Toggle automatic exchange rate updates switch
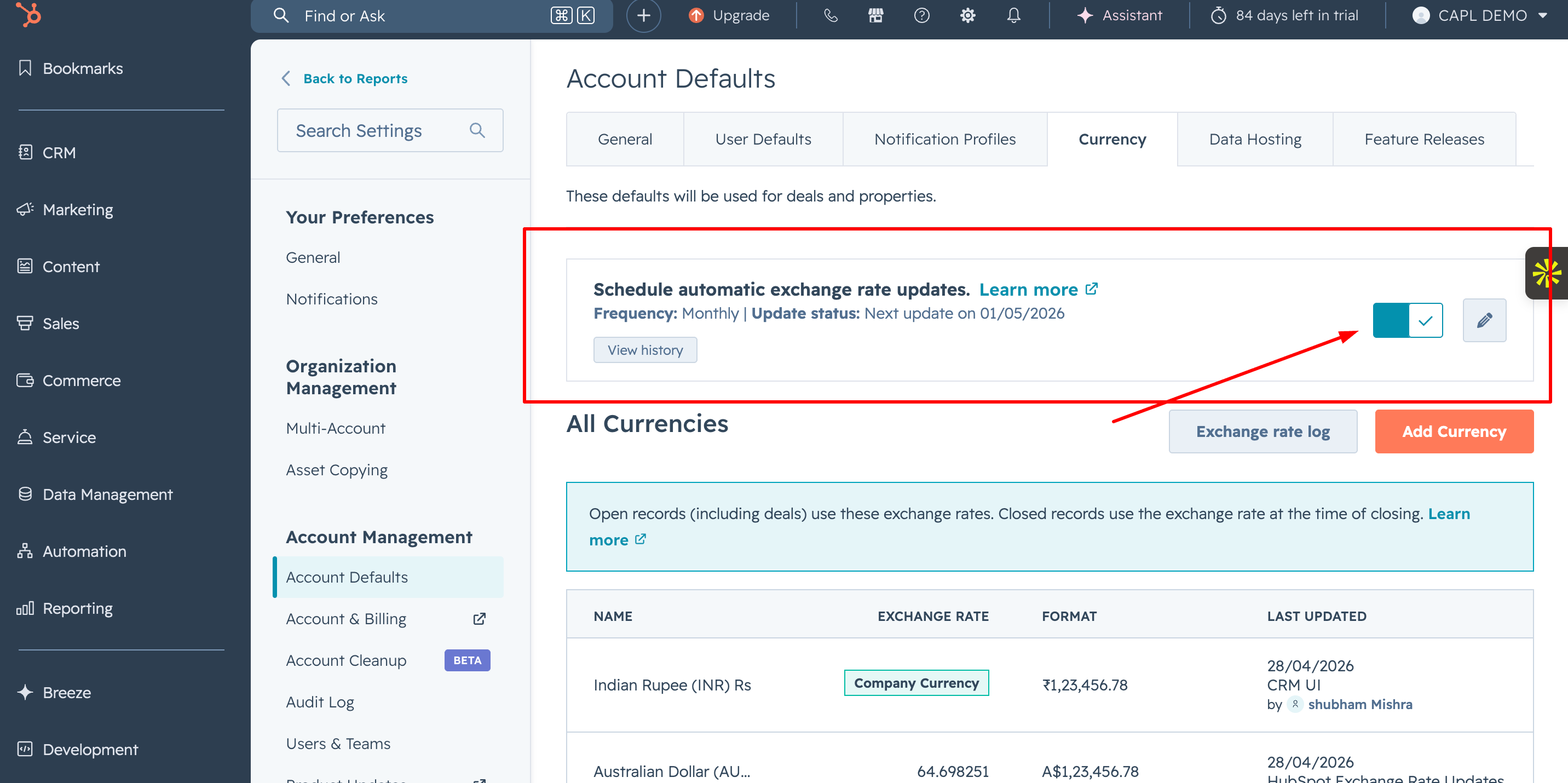Screen dimensions: 1568x783 point(1407,320)
